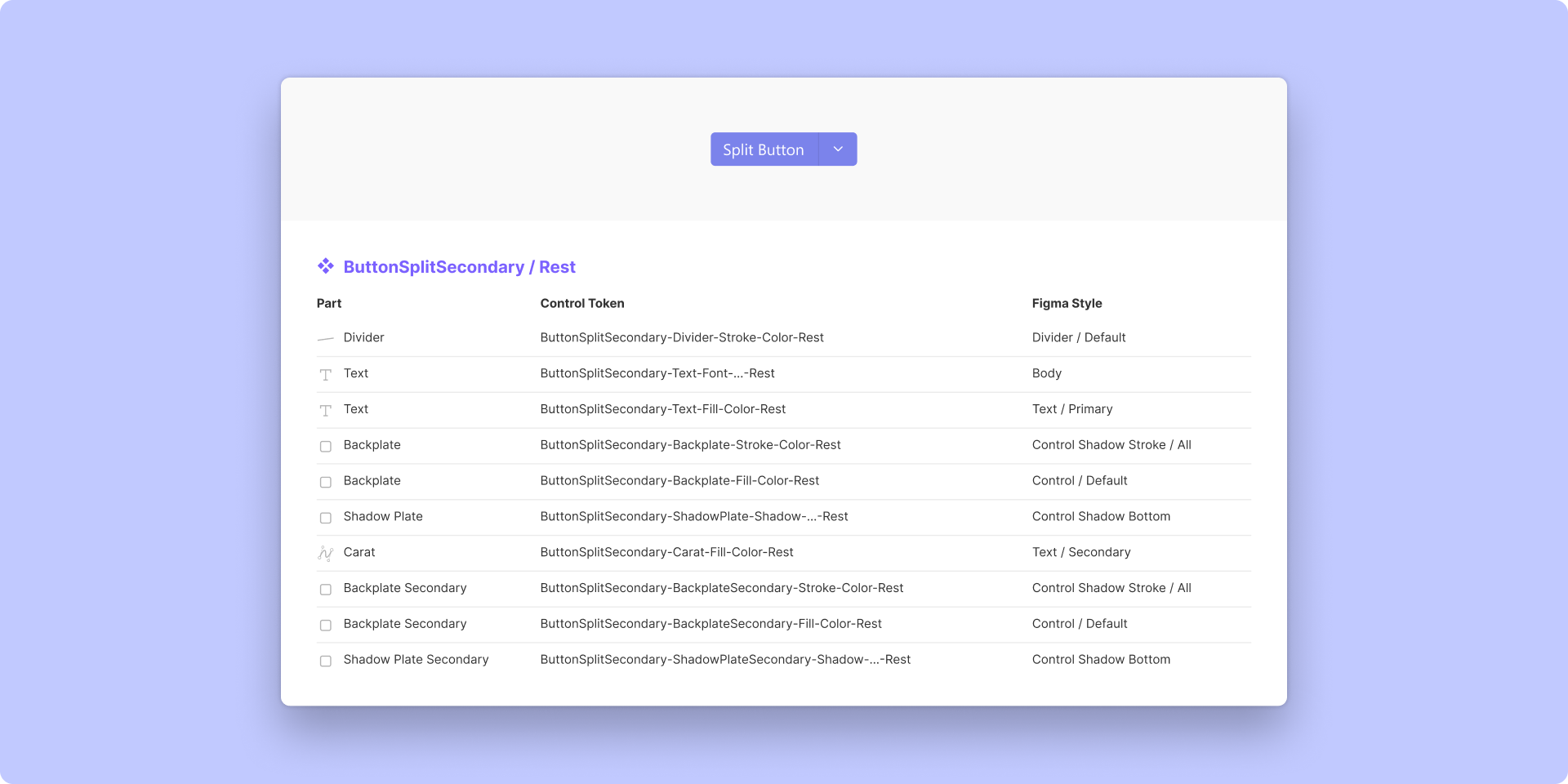Click the frame icon in Backplate-Fill-Color row
The height and width of the screenshot is (784, 1568).
326,482
